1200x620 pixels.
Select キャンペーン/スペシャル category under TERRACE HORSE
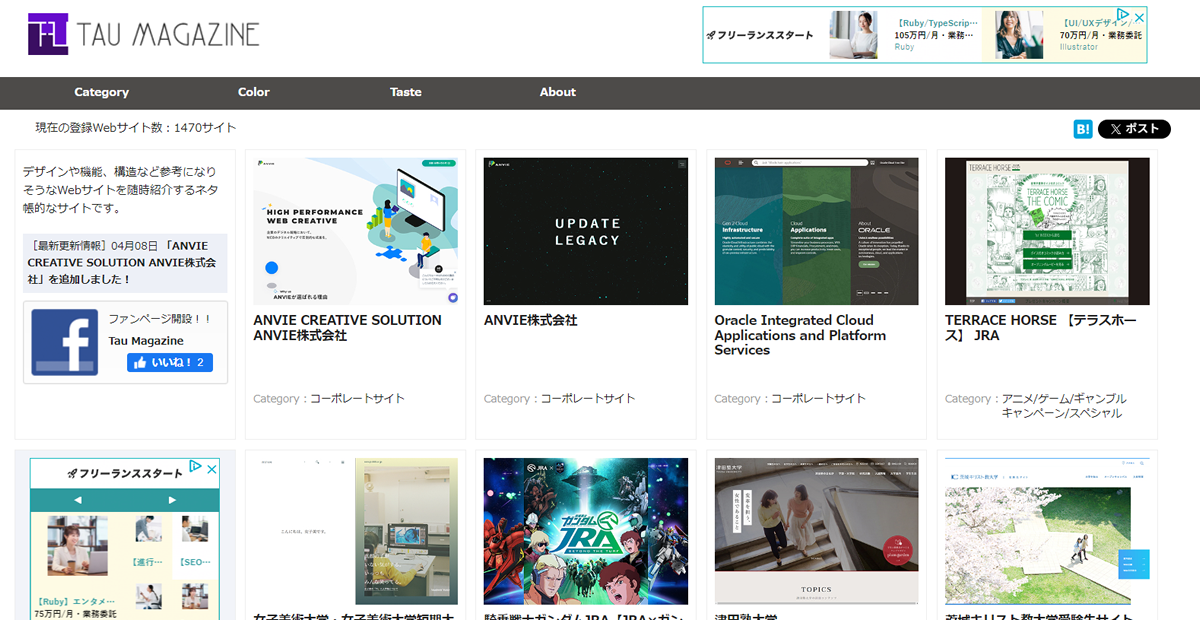(x=1062, y=413)
